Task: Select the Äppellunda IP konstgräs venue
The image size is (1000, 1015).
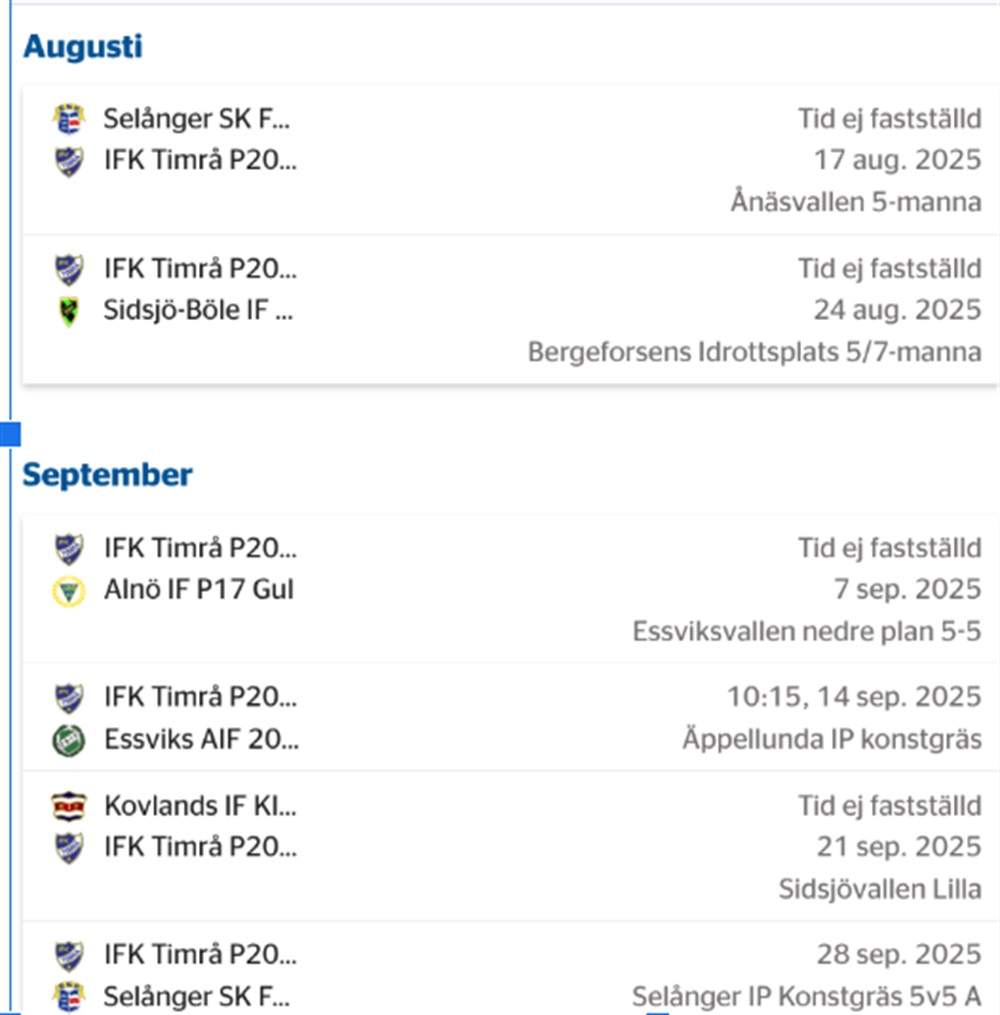Action: tap(831, 740)
